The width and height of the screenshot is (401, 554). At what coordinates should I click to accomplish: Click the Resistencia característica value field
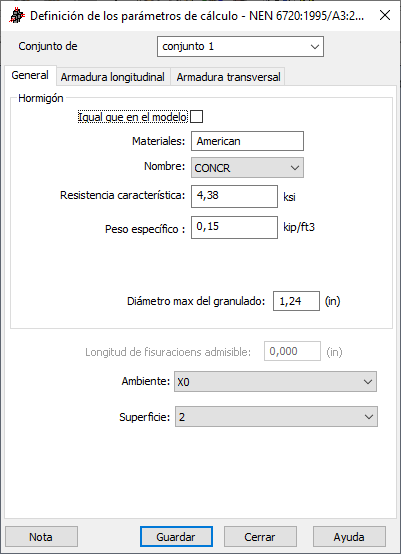pos(234,196)
